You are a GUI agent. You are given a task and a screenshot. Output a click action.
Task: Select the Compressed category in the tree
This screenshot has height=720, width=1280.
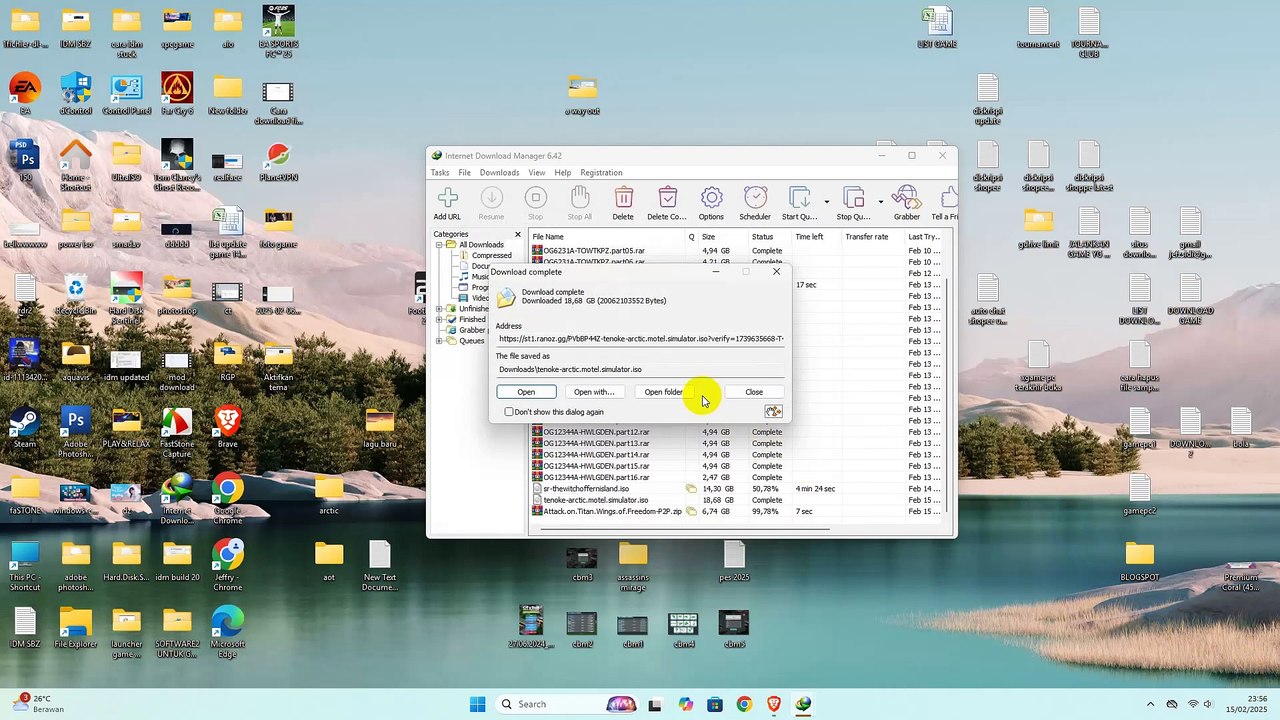tap(491, 256)
